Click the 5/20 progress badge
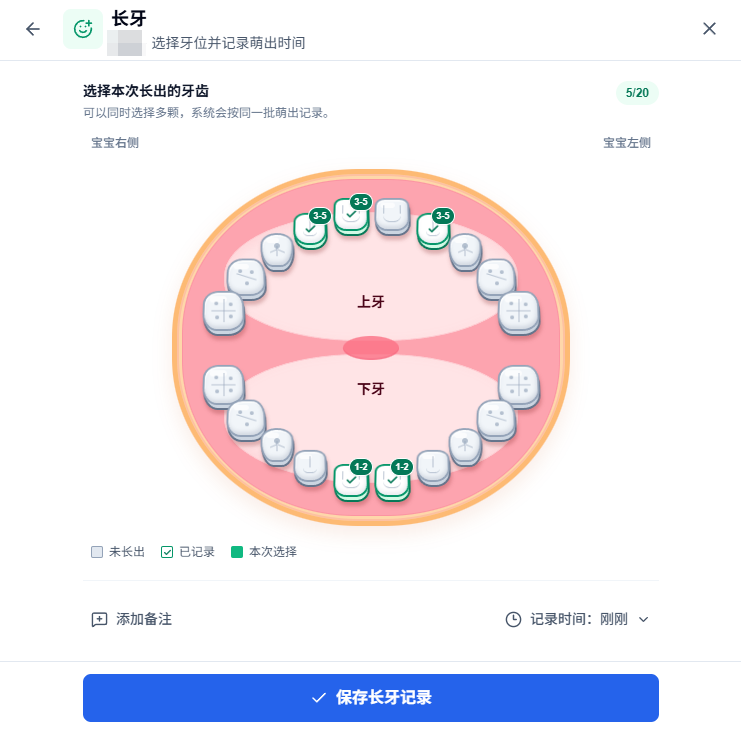The height and width of the screenshot is (733, 741). (x=637, y=93)
